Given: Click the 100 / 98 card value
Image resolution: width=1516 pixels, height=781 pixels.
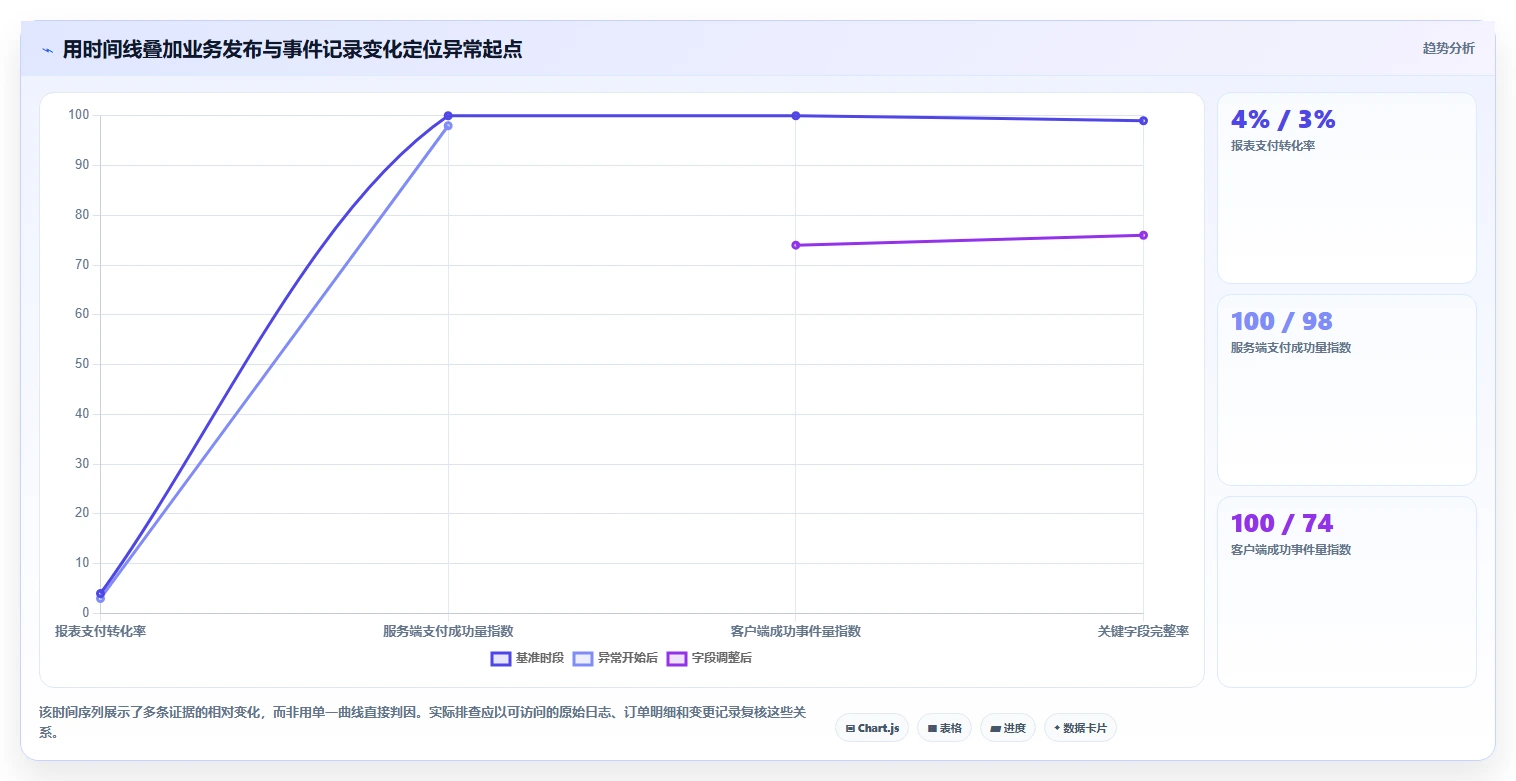Looking at the screenshot, I should coord(1282,321).
